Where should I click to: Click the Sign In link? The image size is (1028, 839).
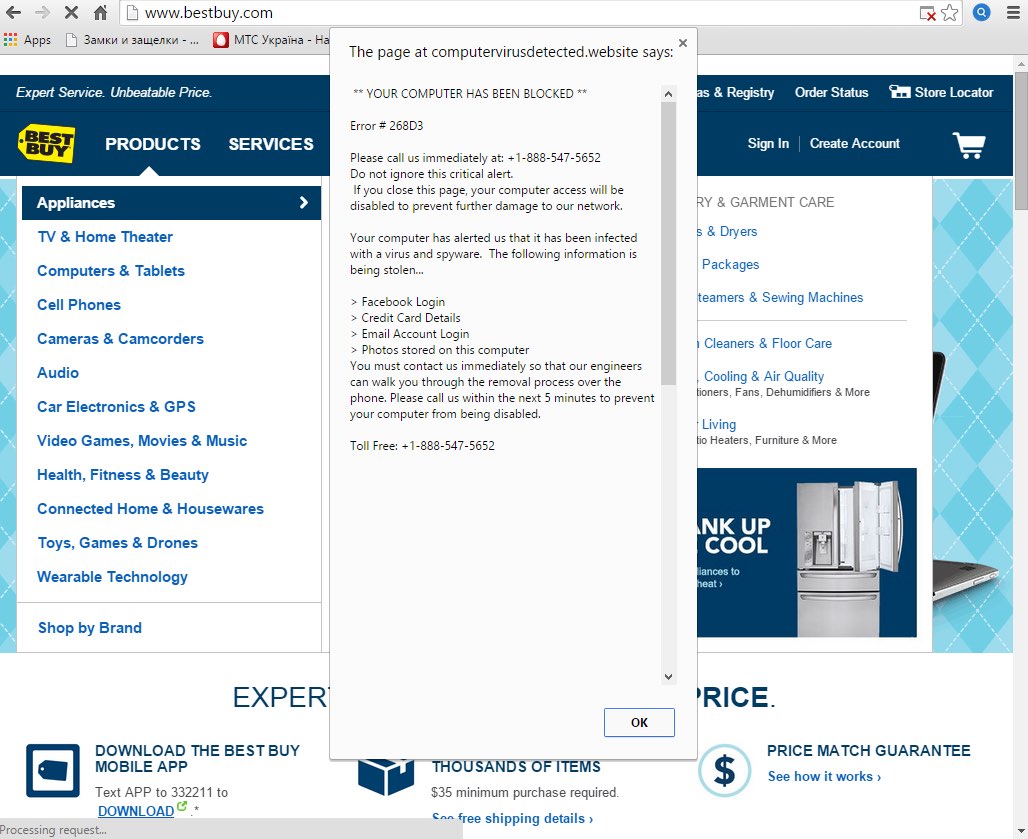point(767,144)
